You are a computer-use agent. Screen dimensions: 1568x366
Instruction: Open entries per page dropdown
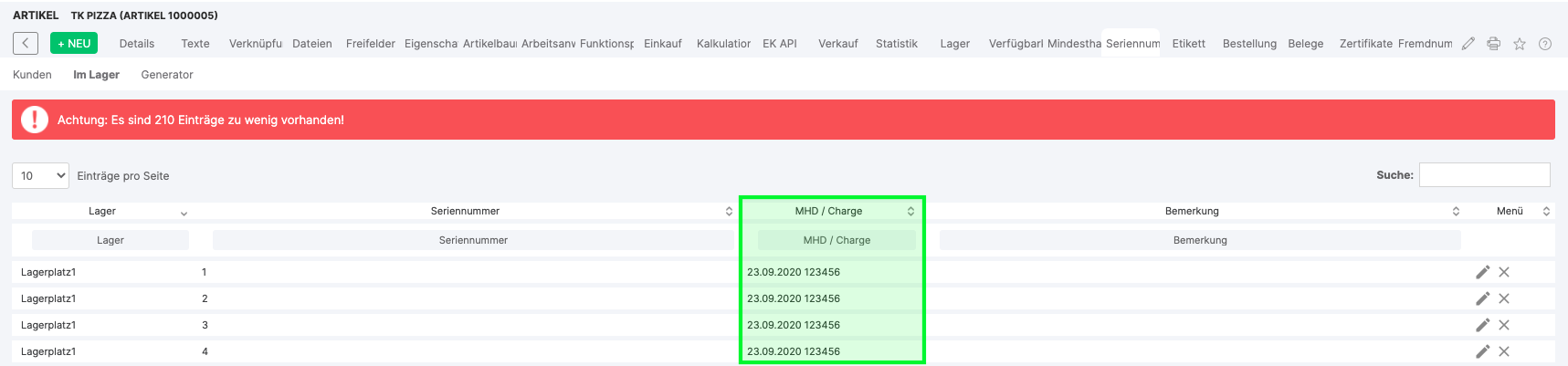pos(40,175)
